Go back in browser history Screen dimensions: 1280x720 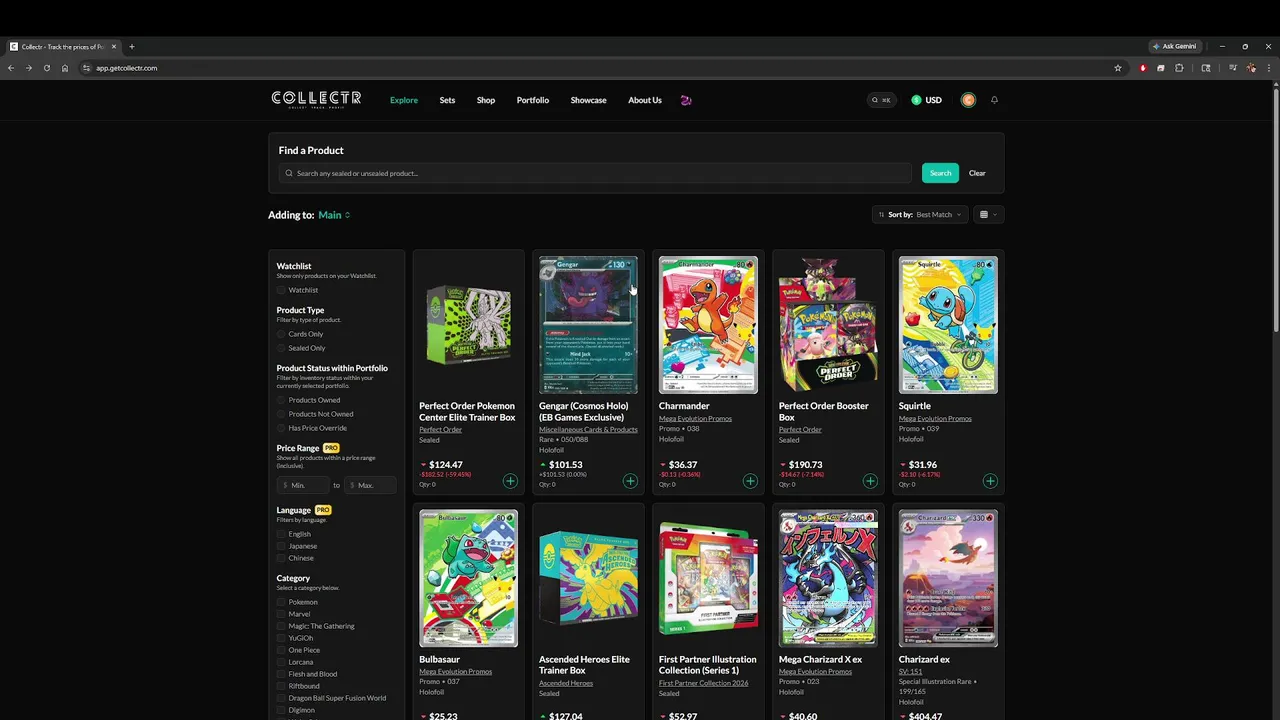[x=11, y=68]
